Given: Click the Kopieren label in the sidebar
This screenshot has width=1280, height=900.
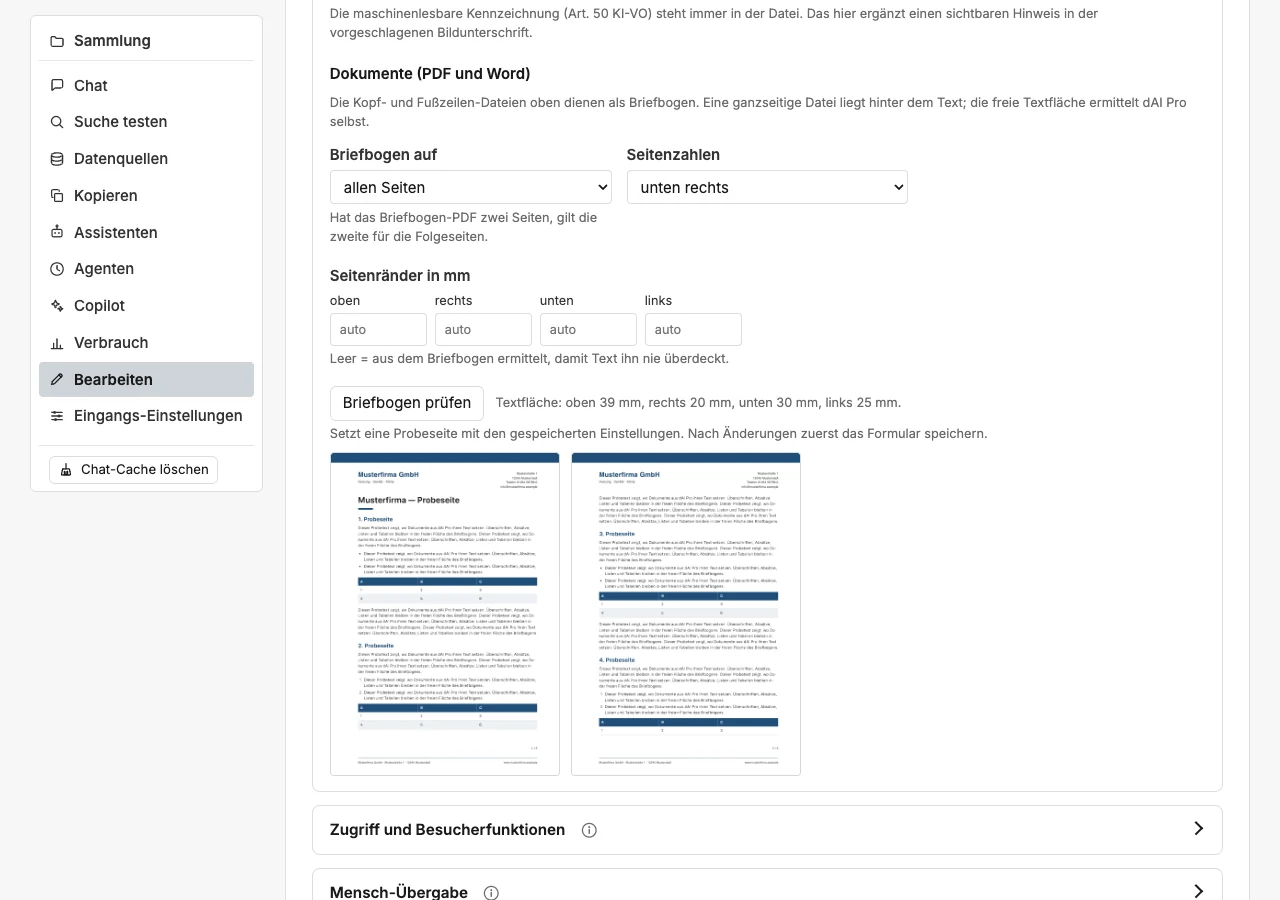Looking at the screenshot, I should [106, 196].
